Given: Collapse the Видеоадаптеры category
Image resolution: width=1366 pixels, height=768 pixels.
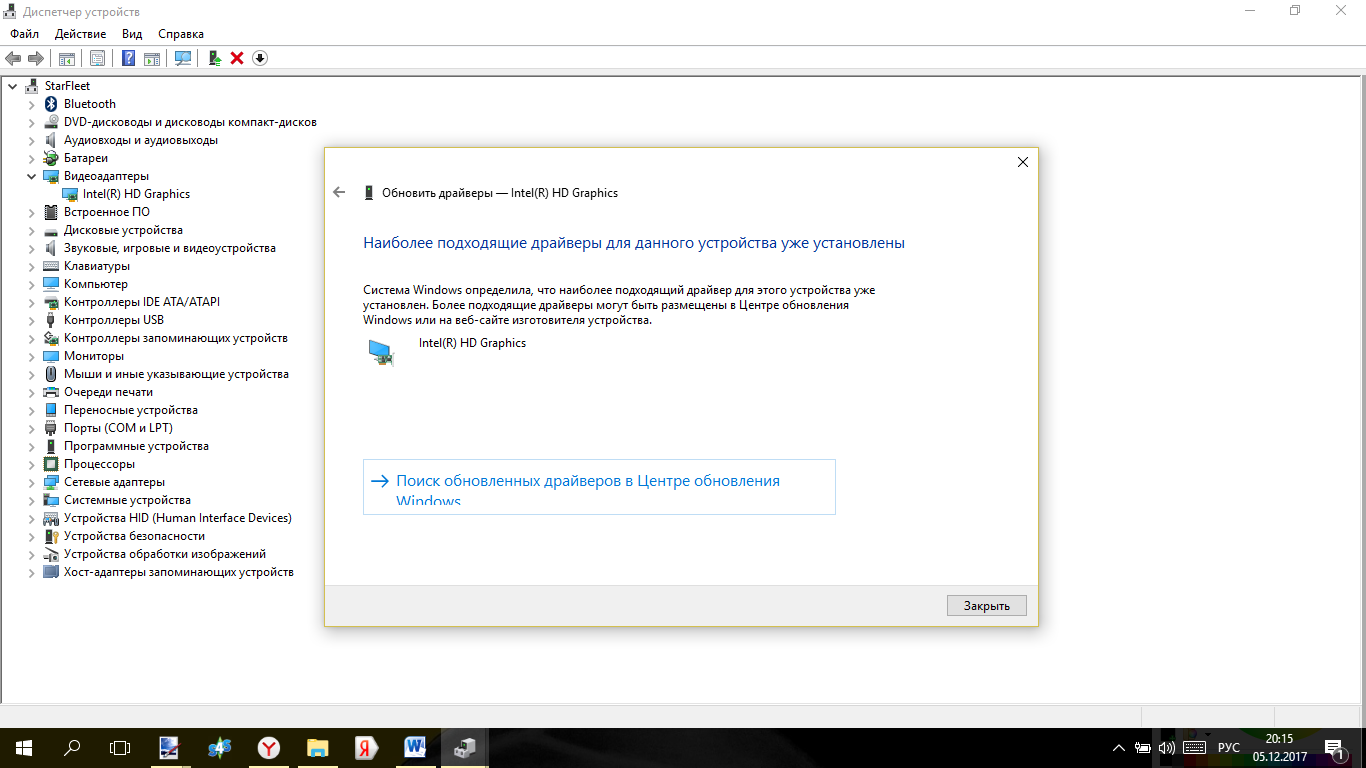Looking at the screenshot, I should tap(31, 176).
